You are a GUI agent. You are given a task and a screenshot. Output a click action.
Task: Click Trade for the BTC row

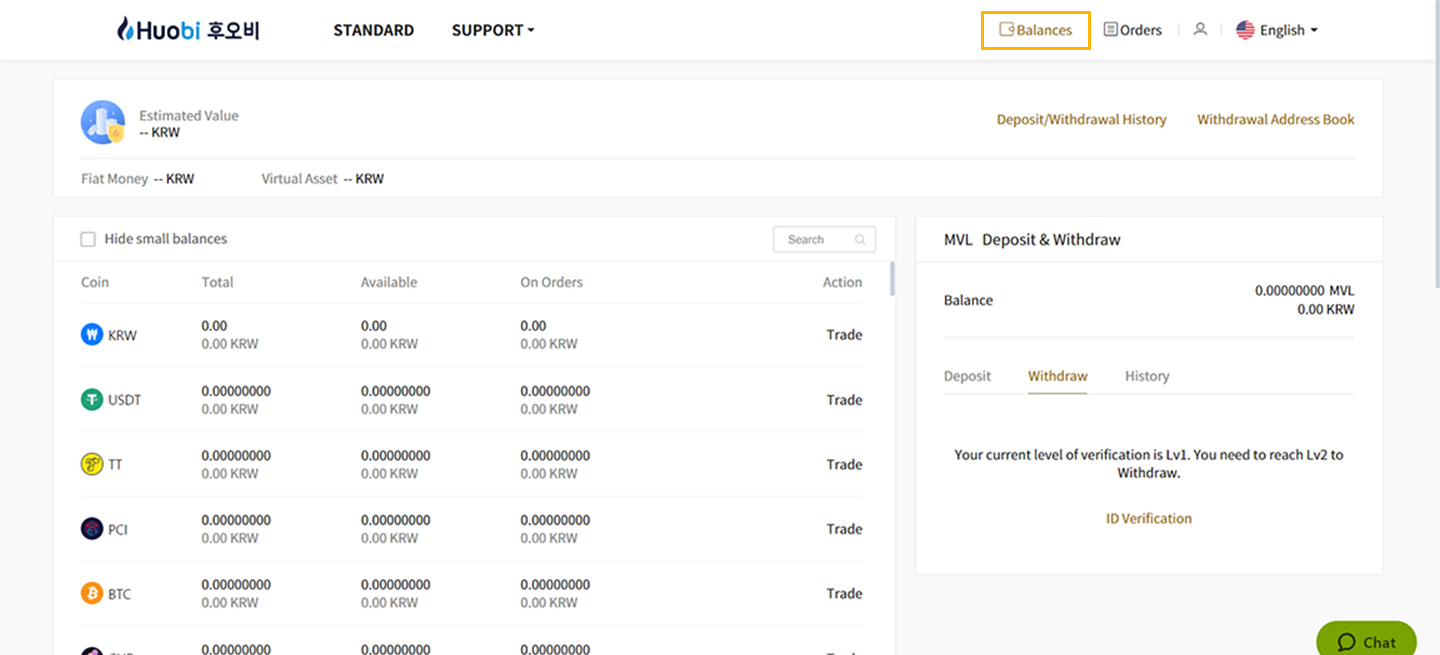coord(844,593)
